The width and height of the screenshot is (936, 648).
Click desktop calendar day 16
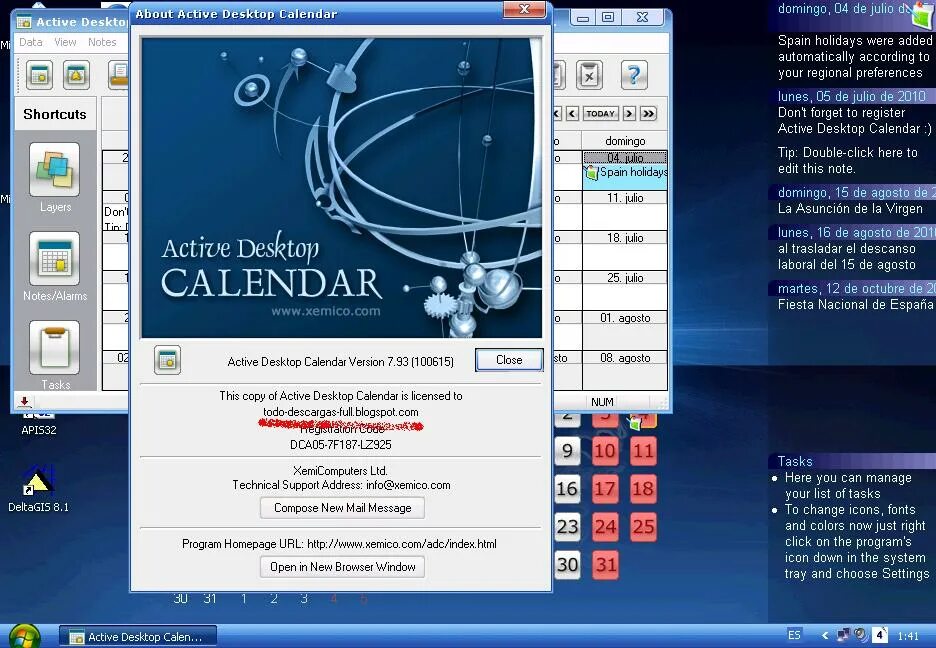click(x=567, y=489)
